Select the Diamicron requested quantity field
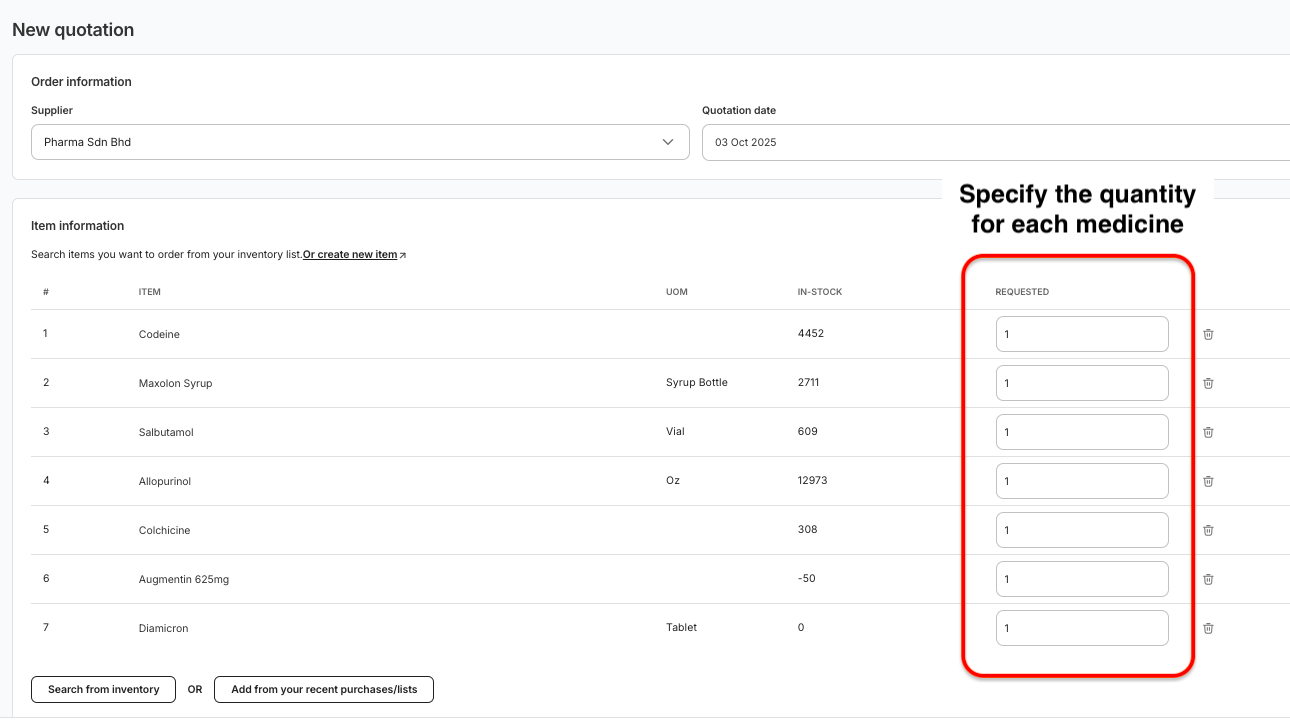The image size is (1290, 724). coord(1082,628)
